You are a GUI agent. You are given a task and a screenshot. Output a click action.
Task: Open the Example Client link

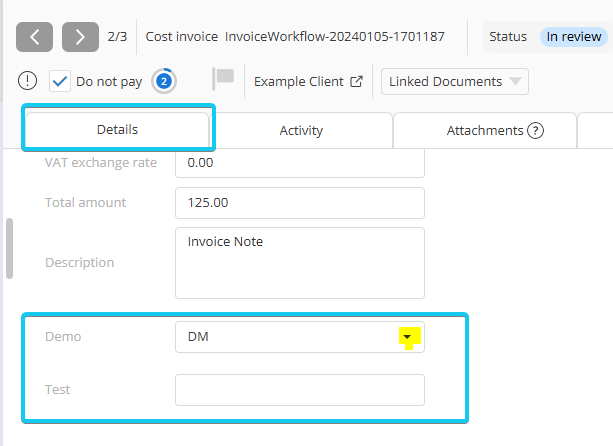(x=299, y=81)
